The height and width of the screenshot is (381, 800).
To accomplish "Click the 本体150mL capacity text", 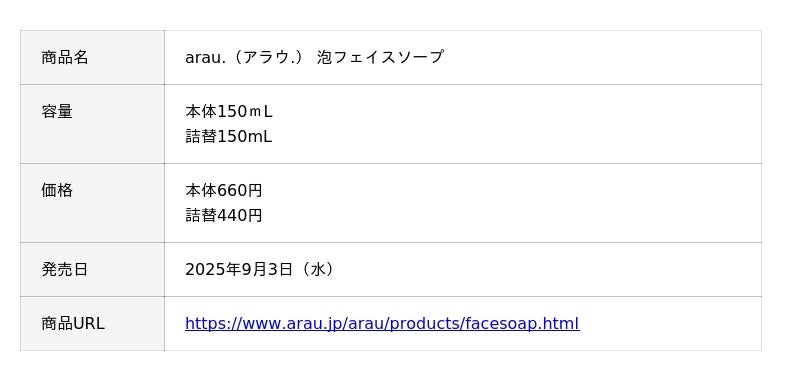I will coord(229,111).
